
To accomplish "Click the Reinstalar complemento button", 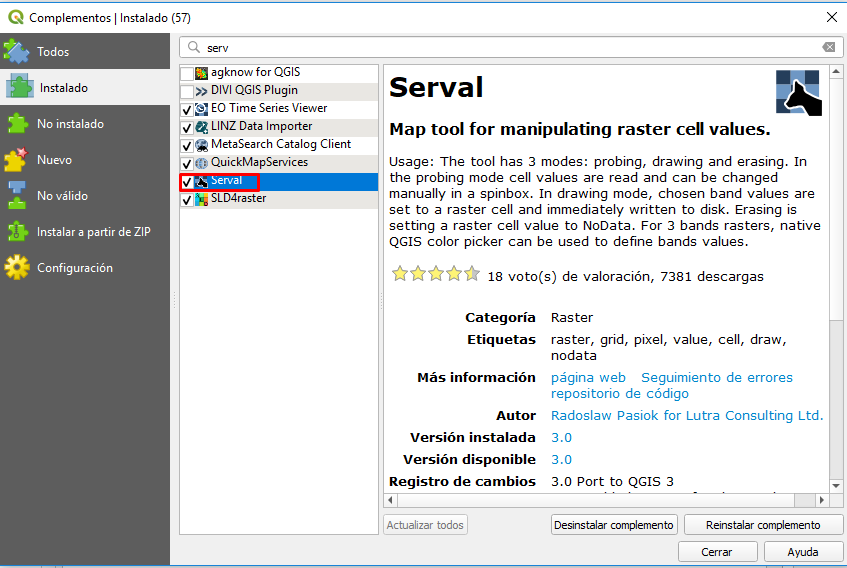I will point(762,525).
